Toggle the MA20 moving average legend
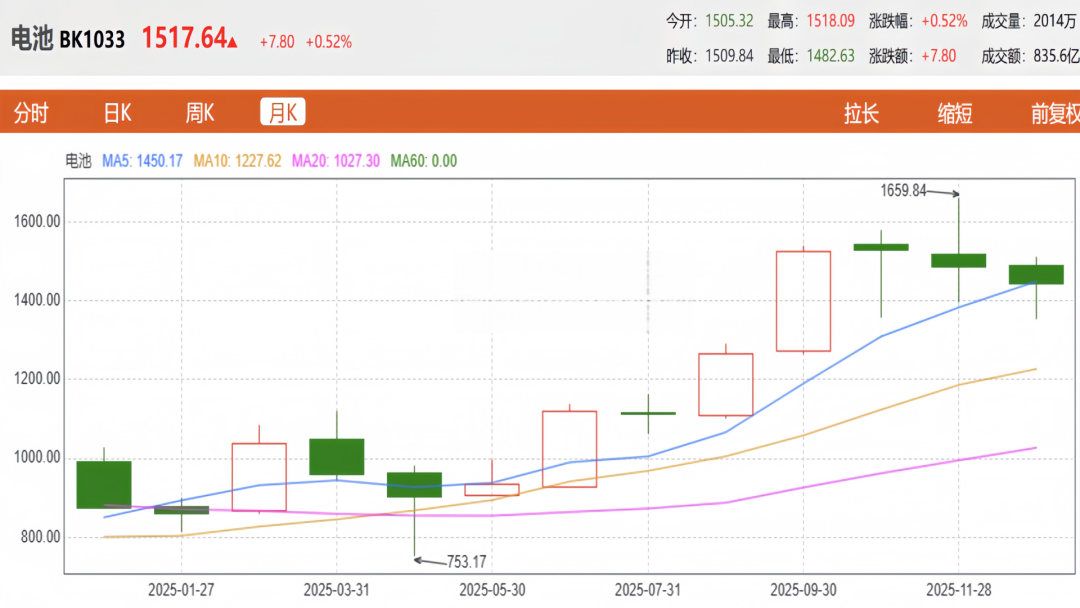The height and width of the screenshot is (608, 1080). pos(336,161)
